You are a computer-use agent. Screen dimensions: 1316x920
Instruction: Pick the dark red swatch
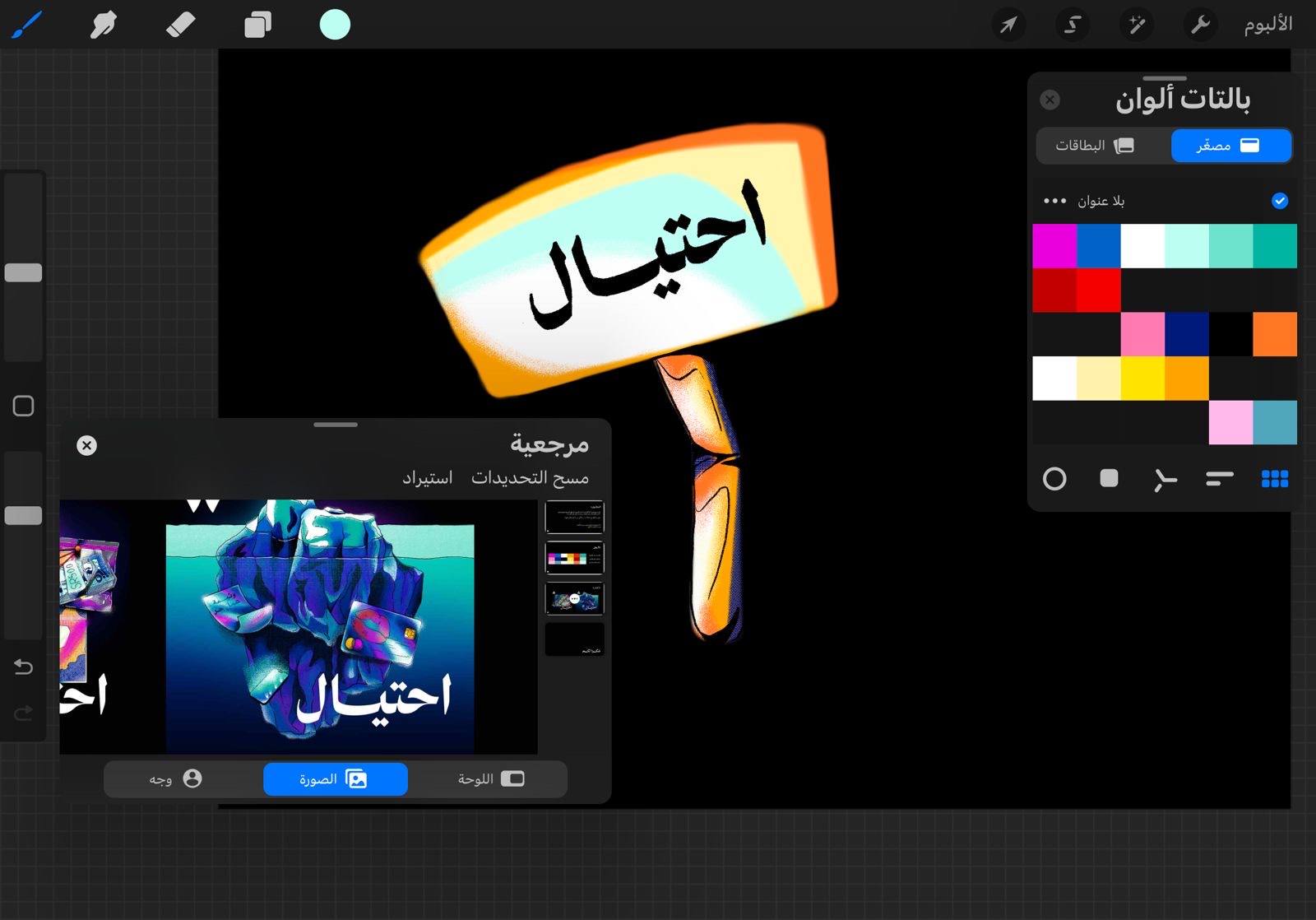1054,290
